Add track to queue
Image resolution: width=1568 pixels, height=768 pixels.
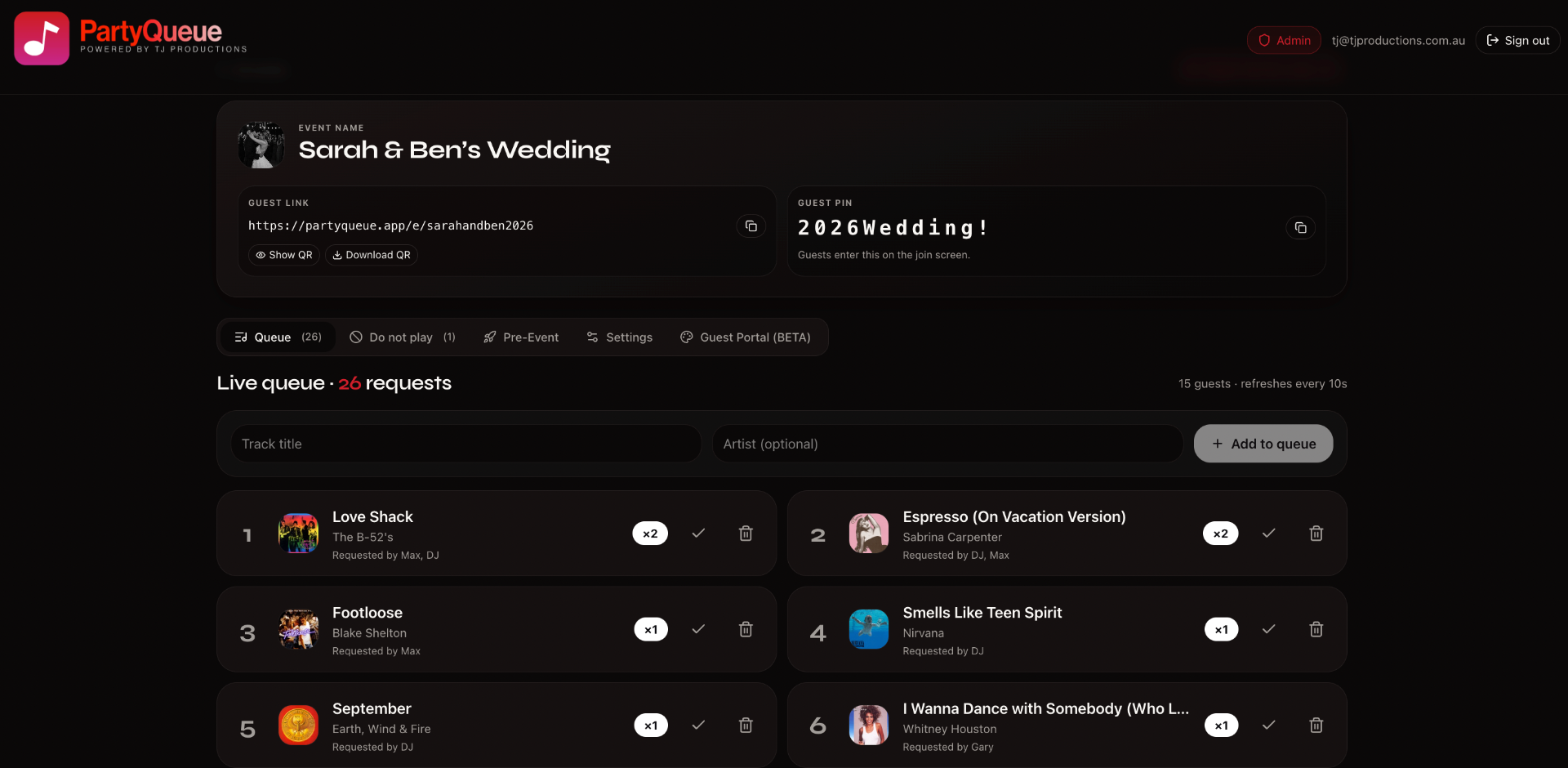pyautogui.click(x=1263, y=444)
